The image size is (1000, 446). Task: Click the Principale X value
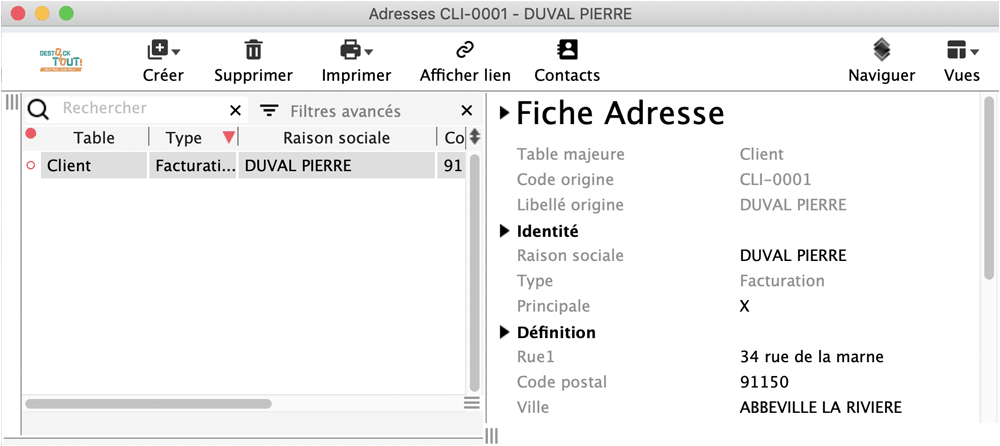click(x=744, y=307)
